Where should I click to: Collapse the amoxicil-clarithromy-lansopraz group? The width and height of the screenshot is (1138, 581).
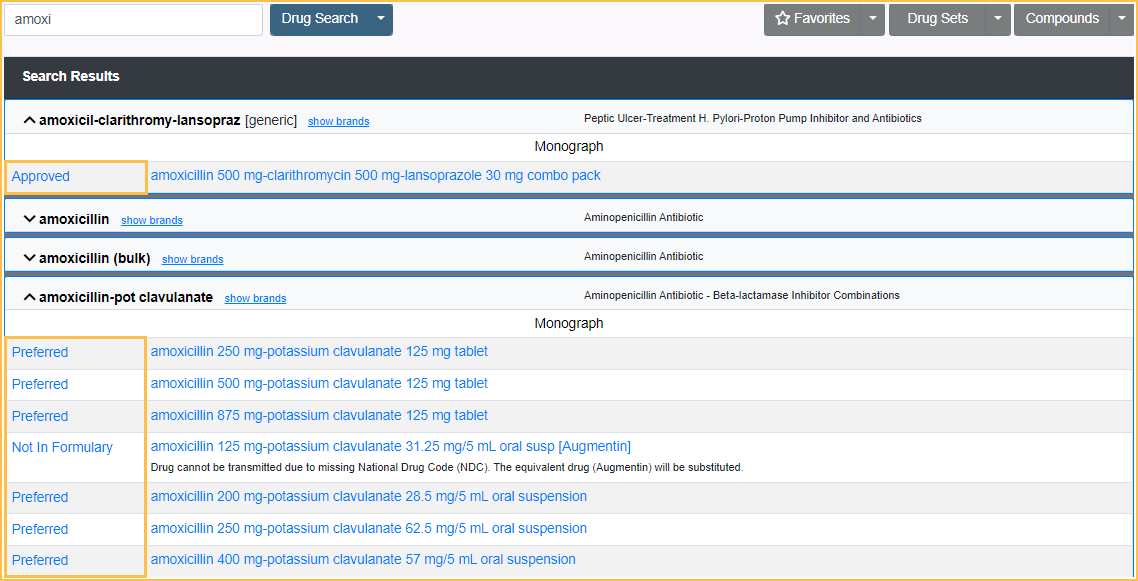tap(29, 120)
